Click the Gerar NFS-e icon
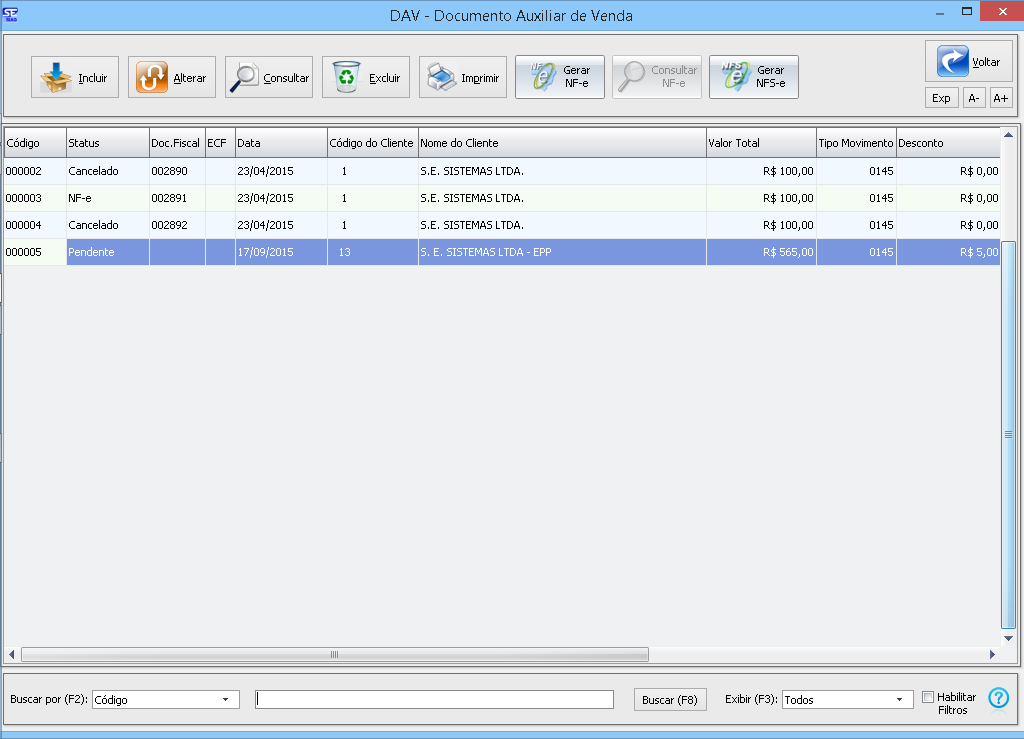The width and height of the screenshot is (1024, 739). coord(735,77)
